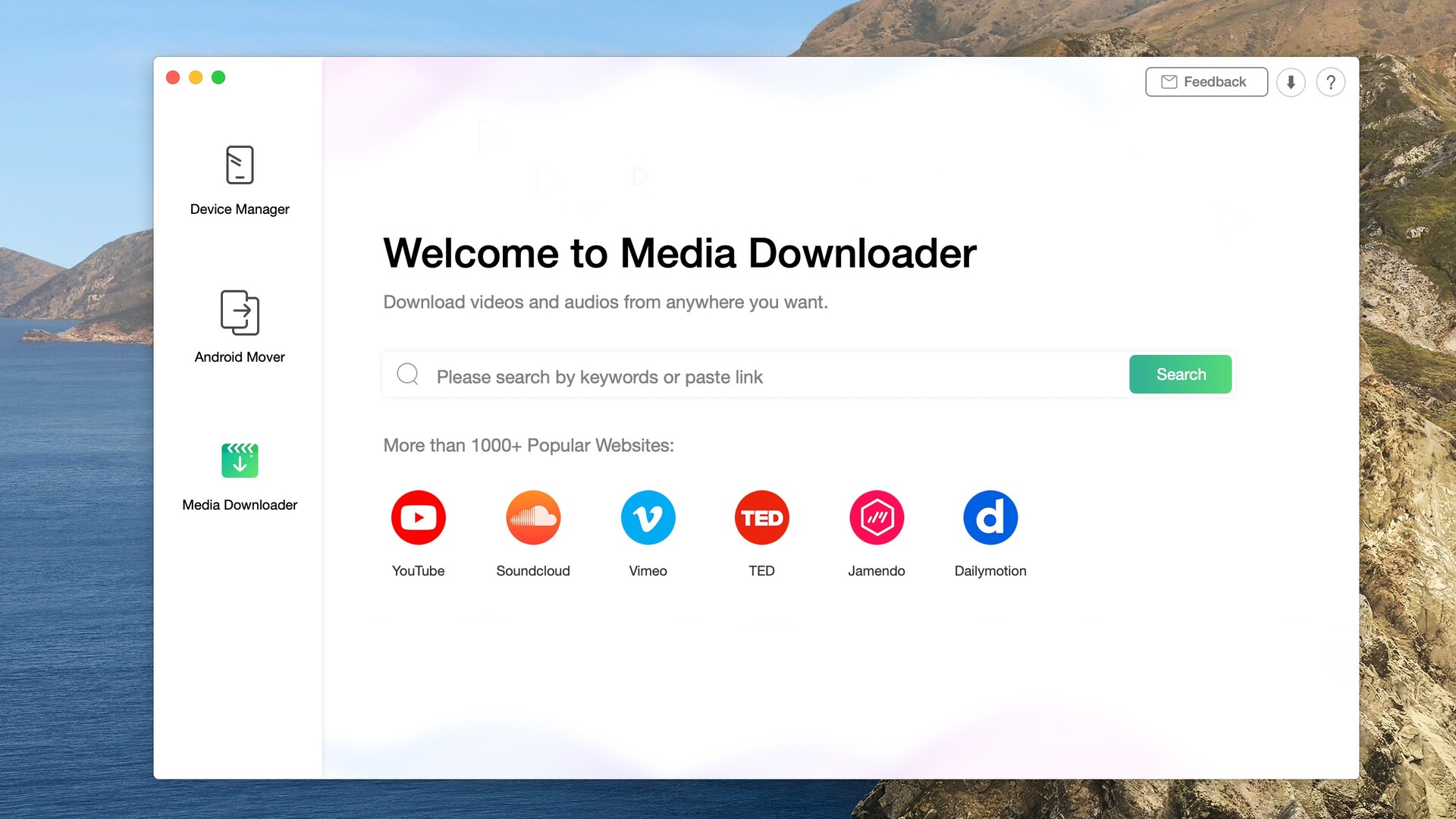Screen dimensions: 1456x819
Task: Click the Device Manager label
Action: tap(240, 209)
